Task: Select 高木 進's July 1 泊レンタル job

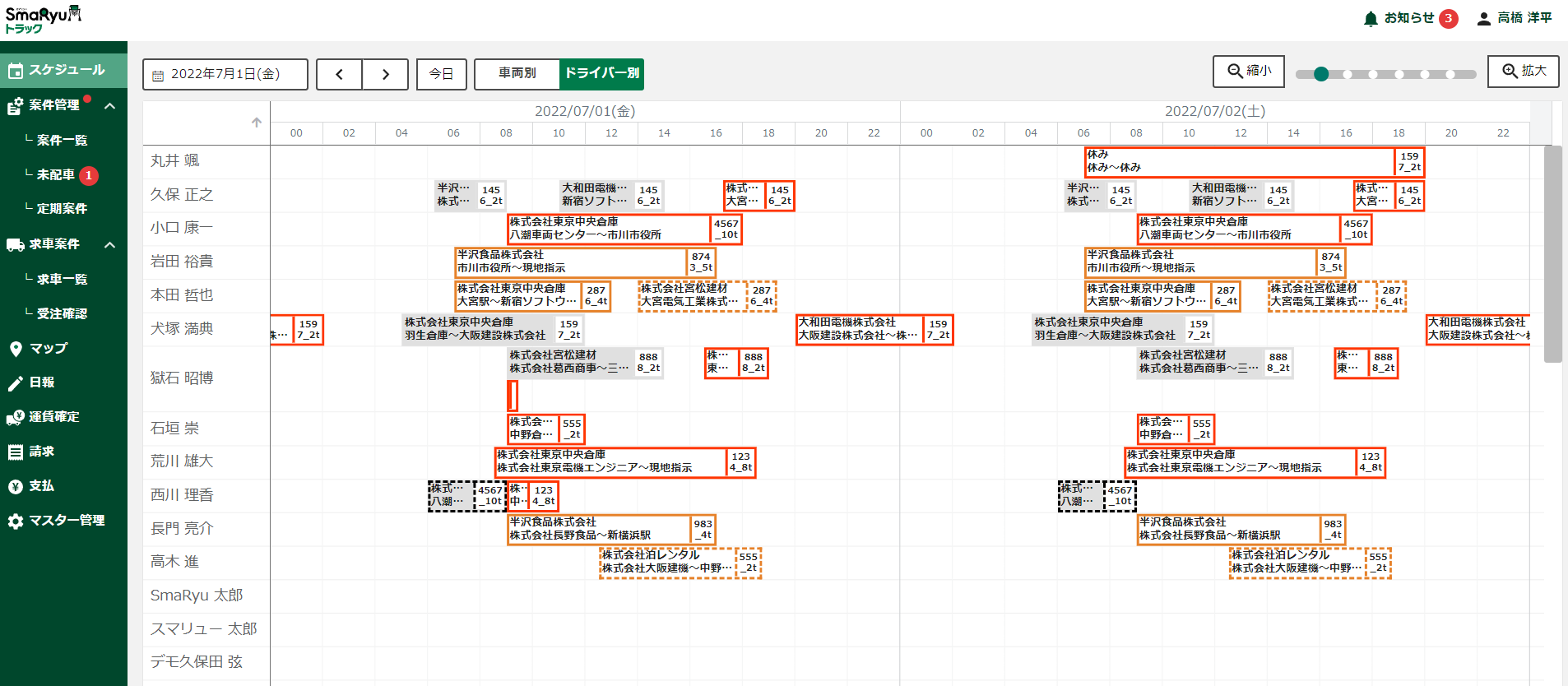Action: (680, 563)
